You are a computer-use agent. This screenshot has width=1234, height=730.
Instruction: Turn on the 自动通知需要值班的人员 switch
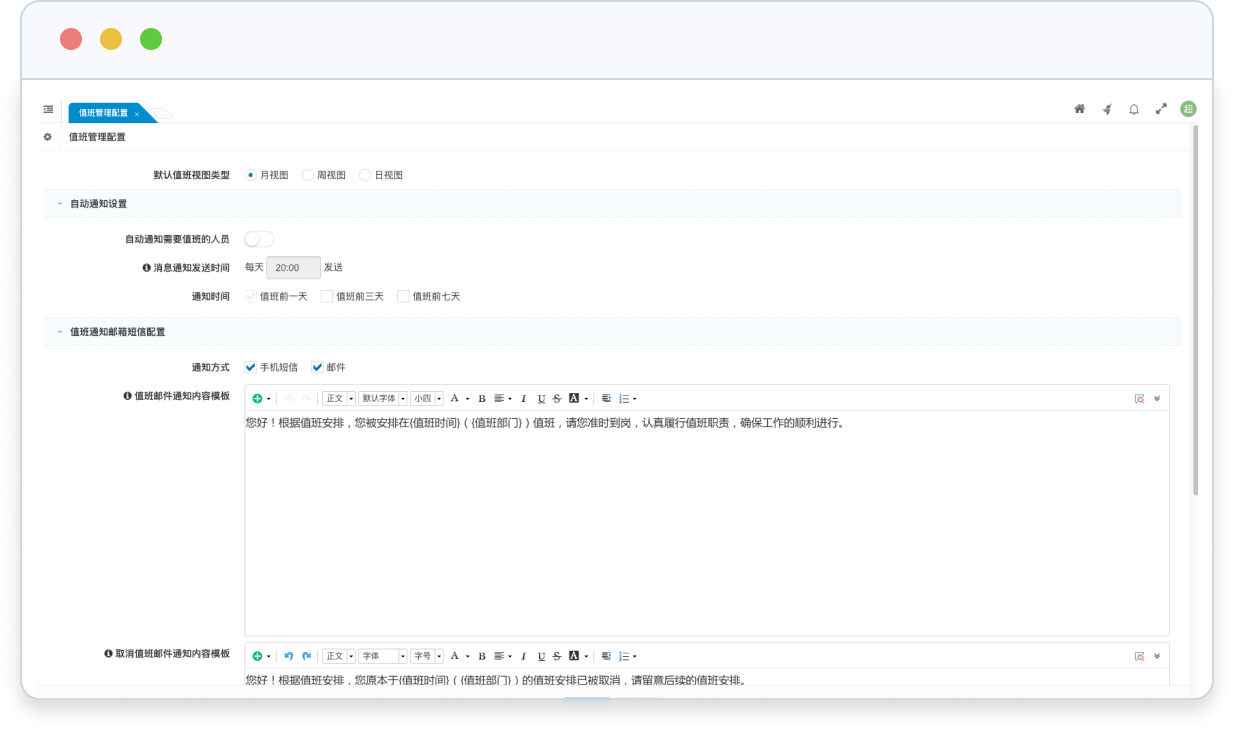click(x=259, y=239)
